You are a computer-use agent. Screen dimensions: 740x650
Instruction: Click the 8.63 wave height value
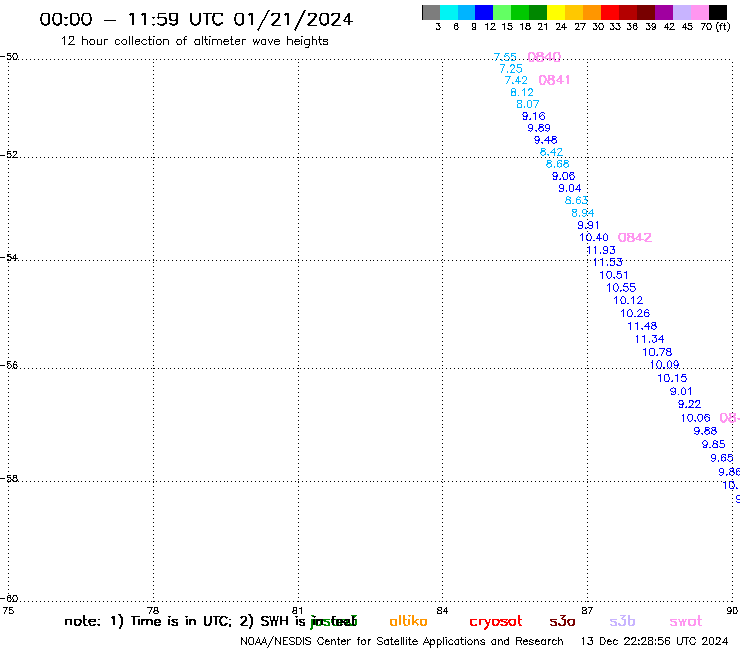(576, 201)
